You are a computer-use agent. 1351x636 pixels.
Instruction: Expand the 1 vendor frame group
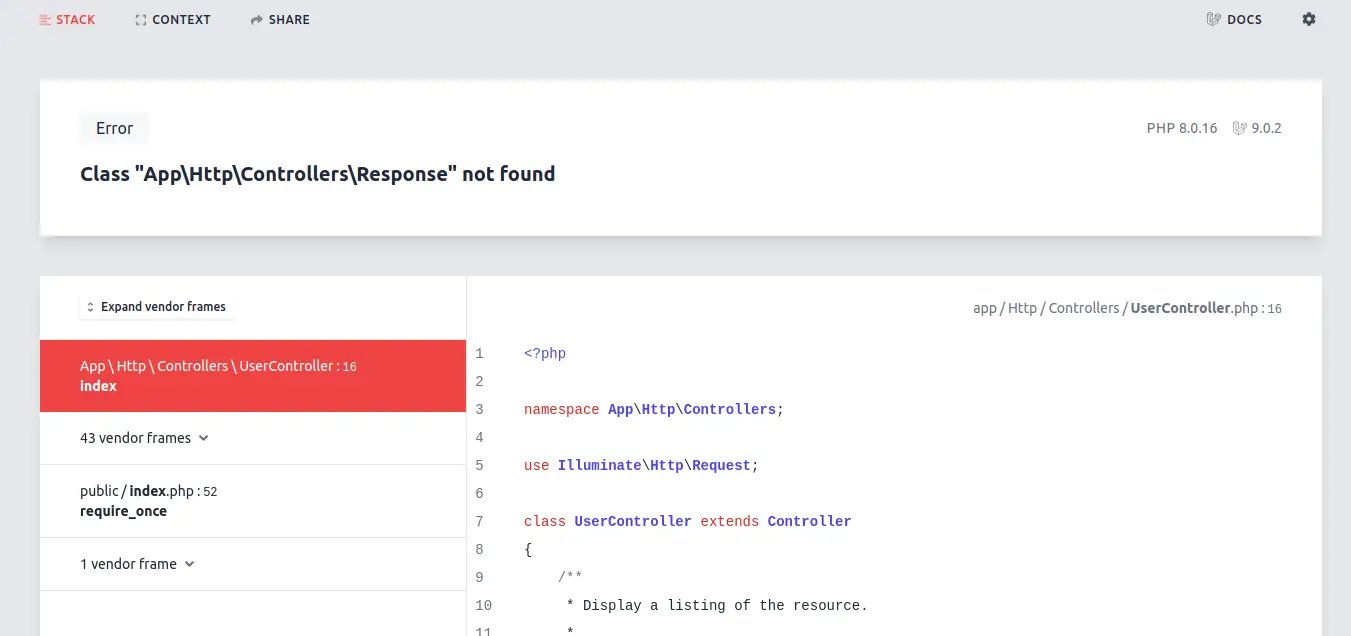pos(128,564)
